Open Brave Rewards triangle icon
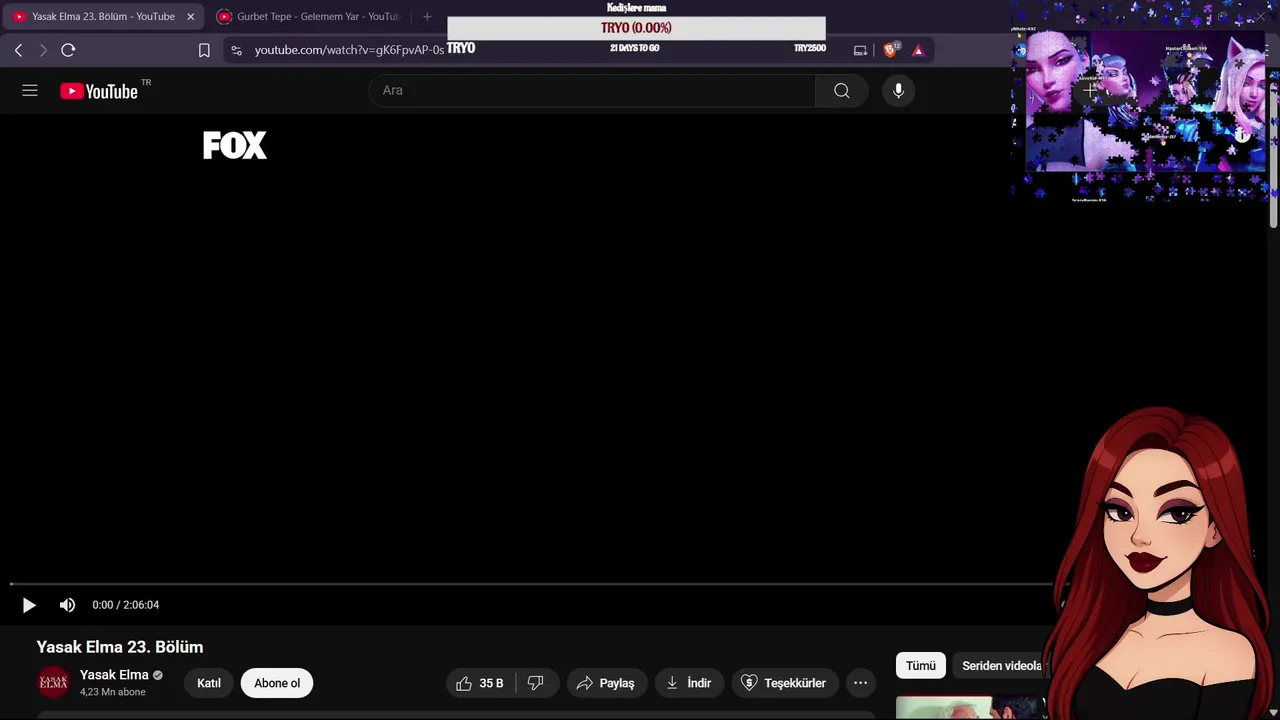Viewport: 1280px width, 720px height. pyautogui.click(x=918, y=50)
